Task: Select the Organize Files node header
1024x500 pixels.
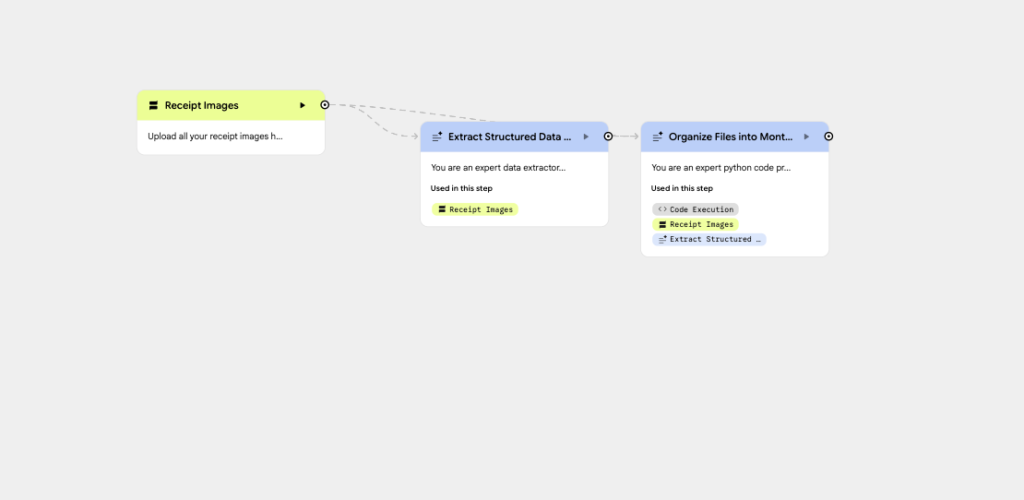Action: (x=730, y=136)
